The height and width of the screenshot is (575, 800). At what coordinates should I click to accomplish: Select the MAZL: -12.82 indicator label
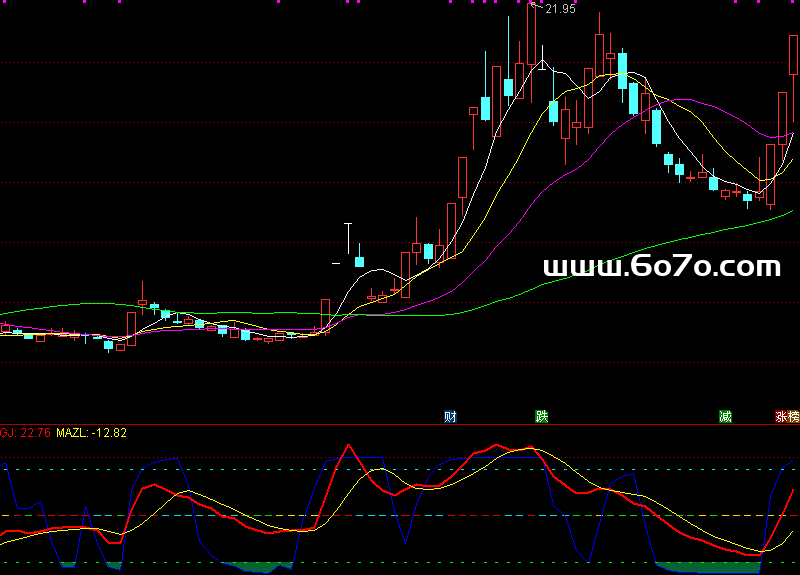coord(91,433)
